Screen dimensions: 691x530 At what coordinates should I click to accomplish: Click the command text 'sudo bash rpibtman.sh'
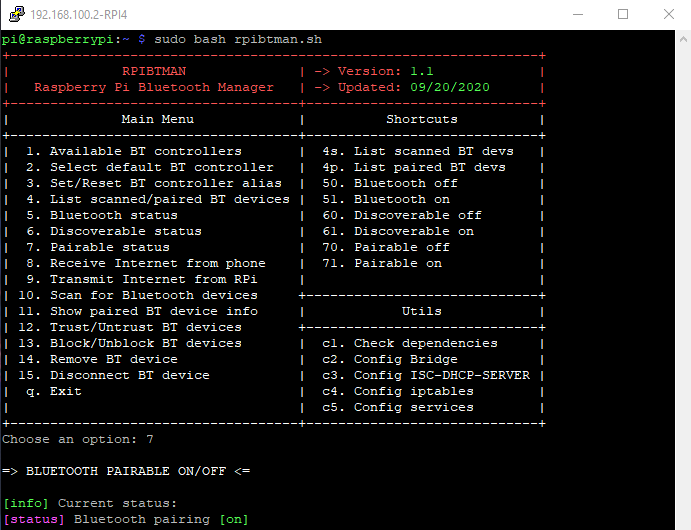(238, 39)
